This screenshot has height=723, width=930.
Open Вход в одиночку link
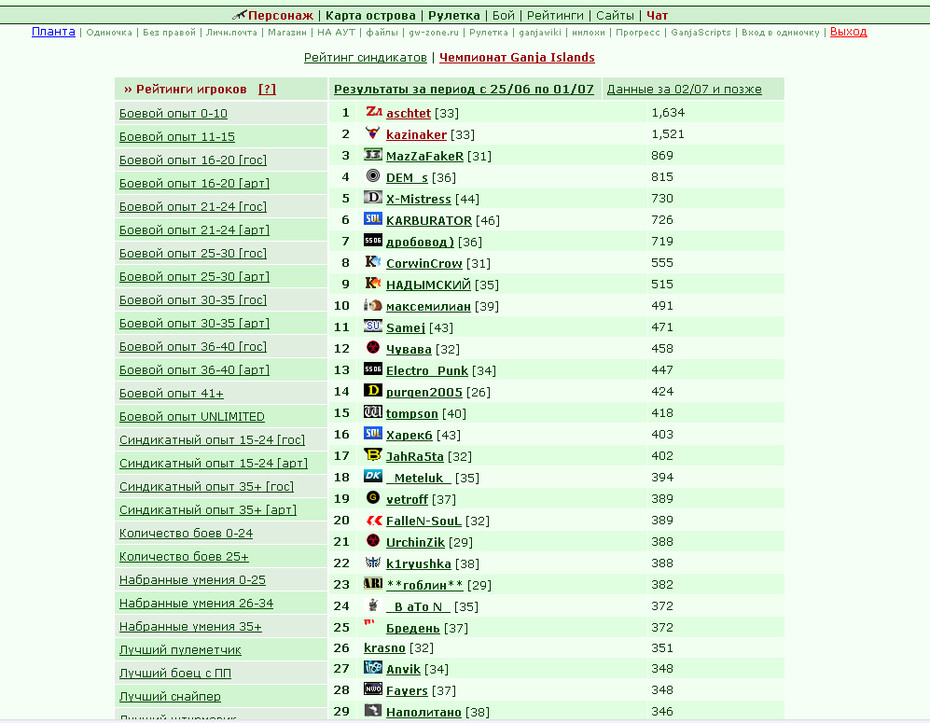tap(781, 33)
